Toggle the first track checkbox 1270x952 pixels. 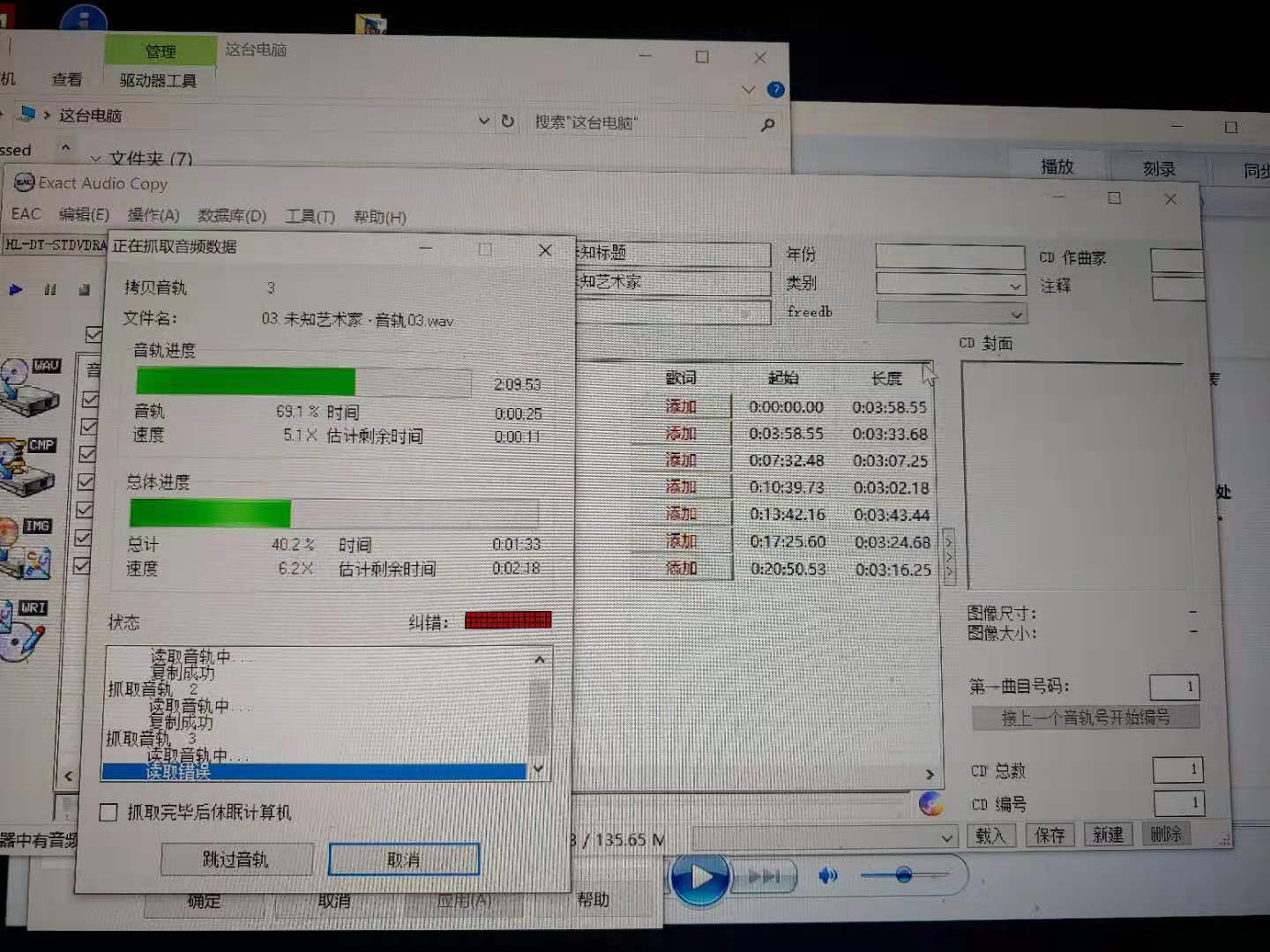tap(90, 399)
